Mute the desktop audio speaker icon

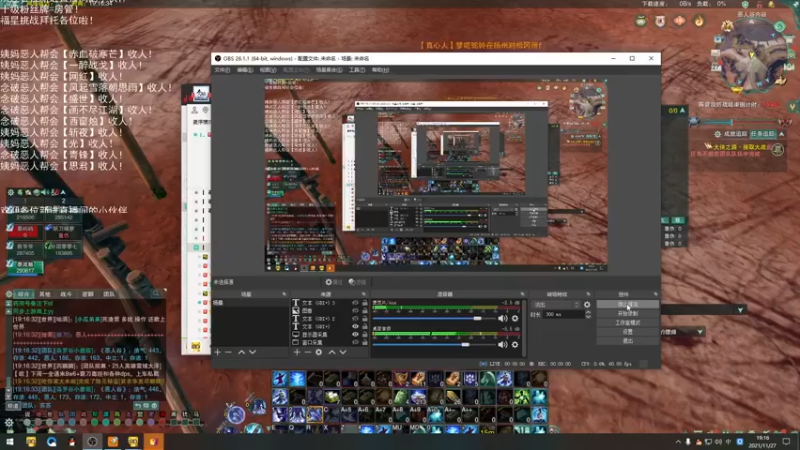[x=503, y=318]
